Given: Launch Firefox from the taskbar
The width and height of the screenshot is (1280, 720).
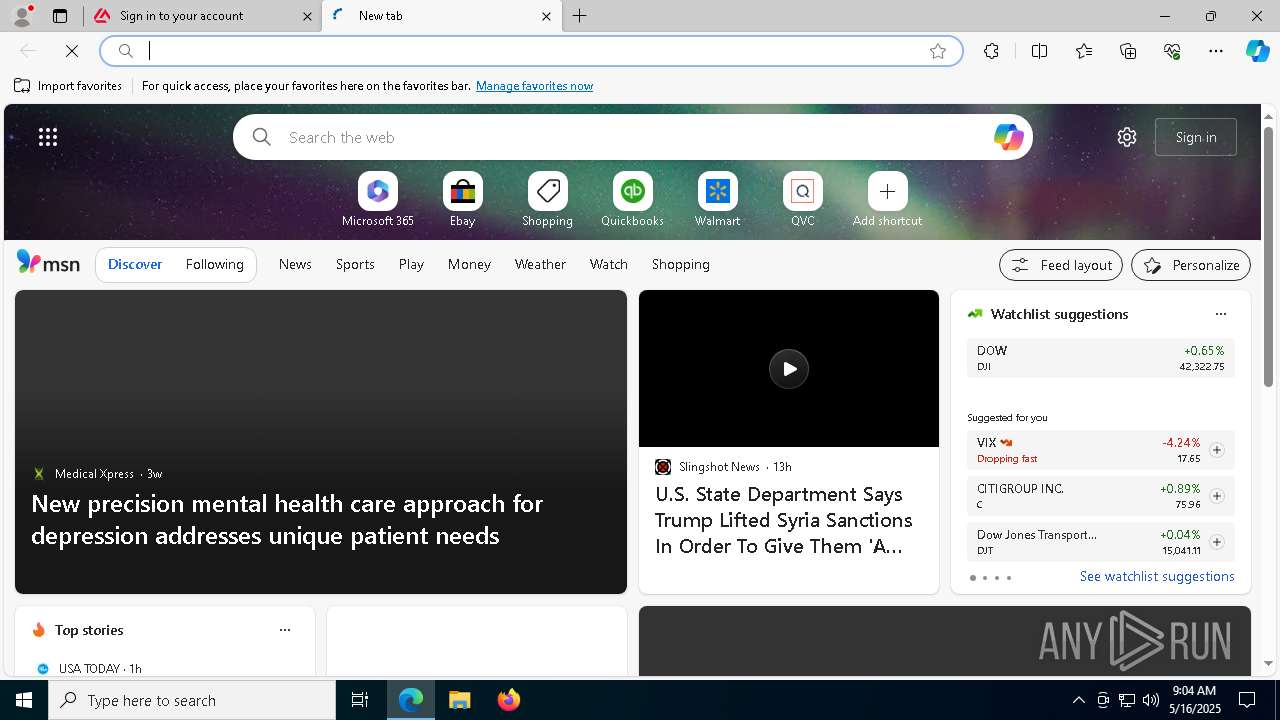Looking at the screenshot, I should [508, 700].
